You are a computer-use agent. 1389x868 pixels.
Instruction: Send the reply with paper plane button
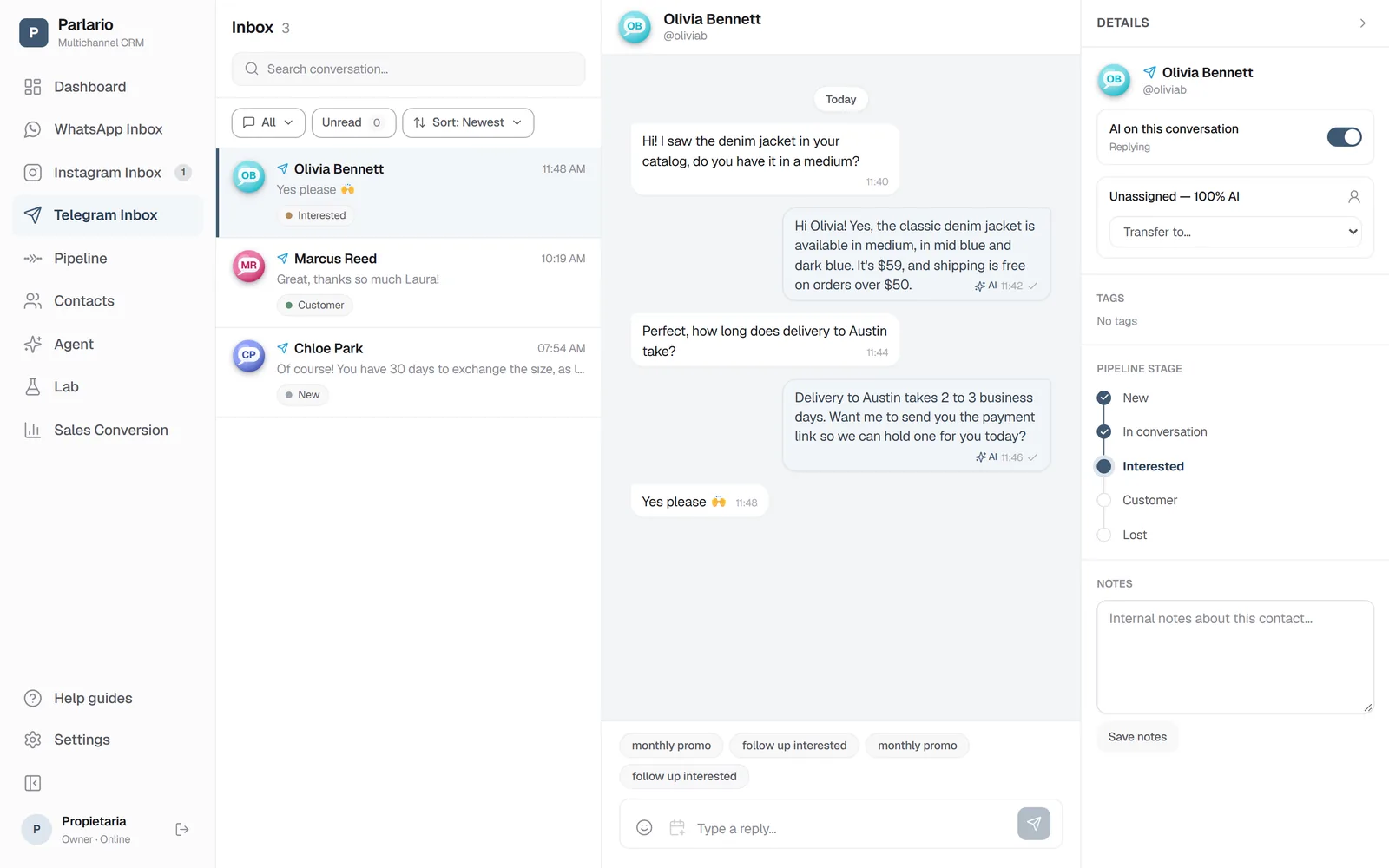coord(1033,824)
